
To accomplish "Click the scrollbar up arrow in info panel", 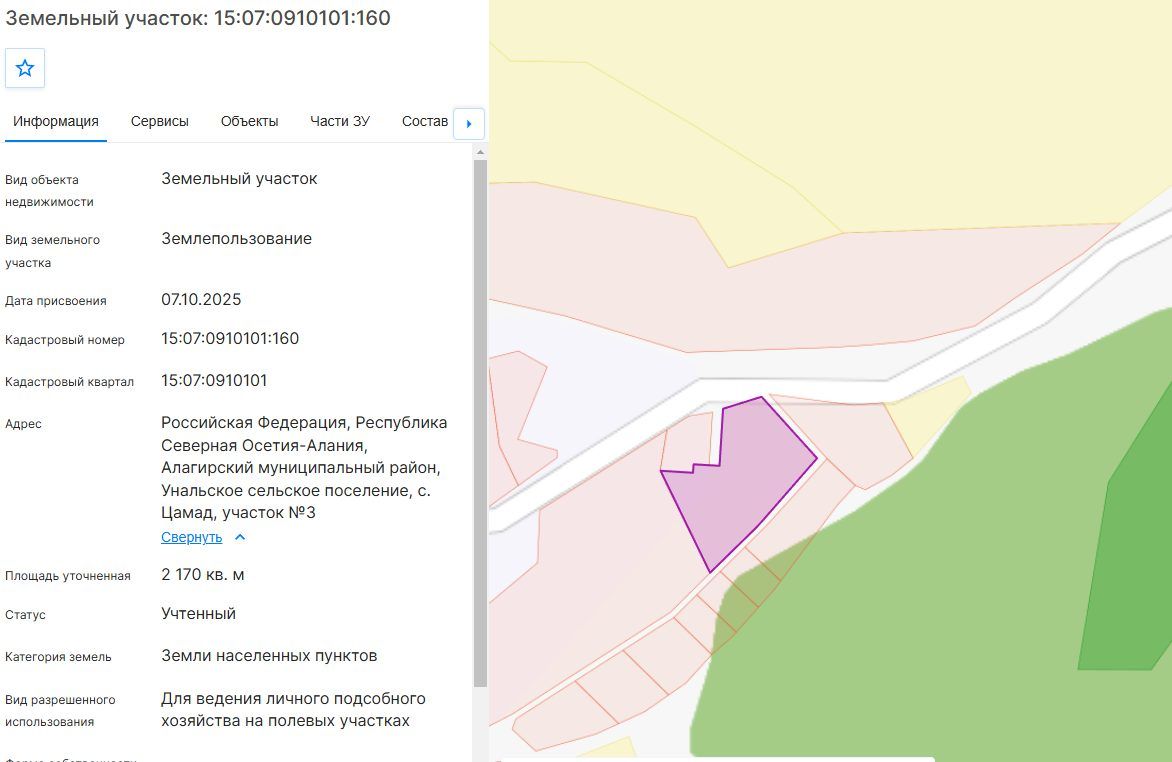I will coord(480,152).
